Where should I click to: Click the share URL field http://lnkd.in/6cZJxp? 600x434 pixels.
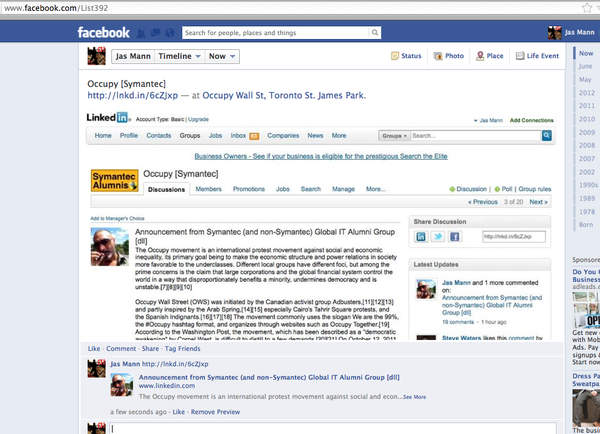[514, 237]
